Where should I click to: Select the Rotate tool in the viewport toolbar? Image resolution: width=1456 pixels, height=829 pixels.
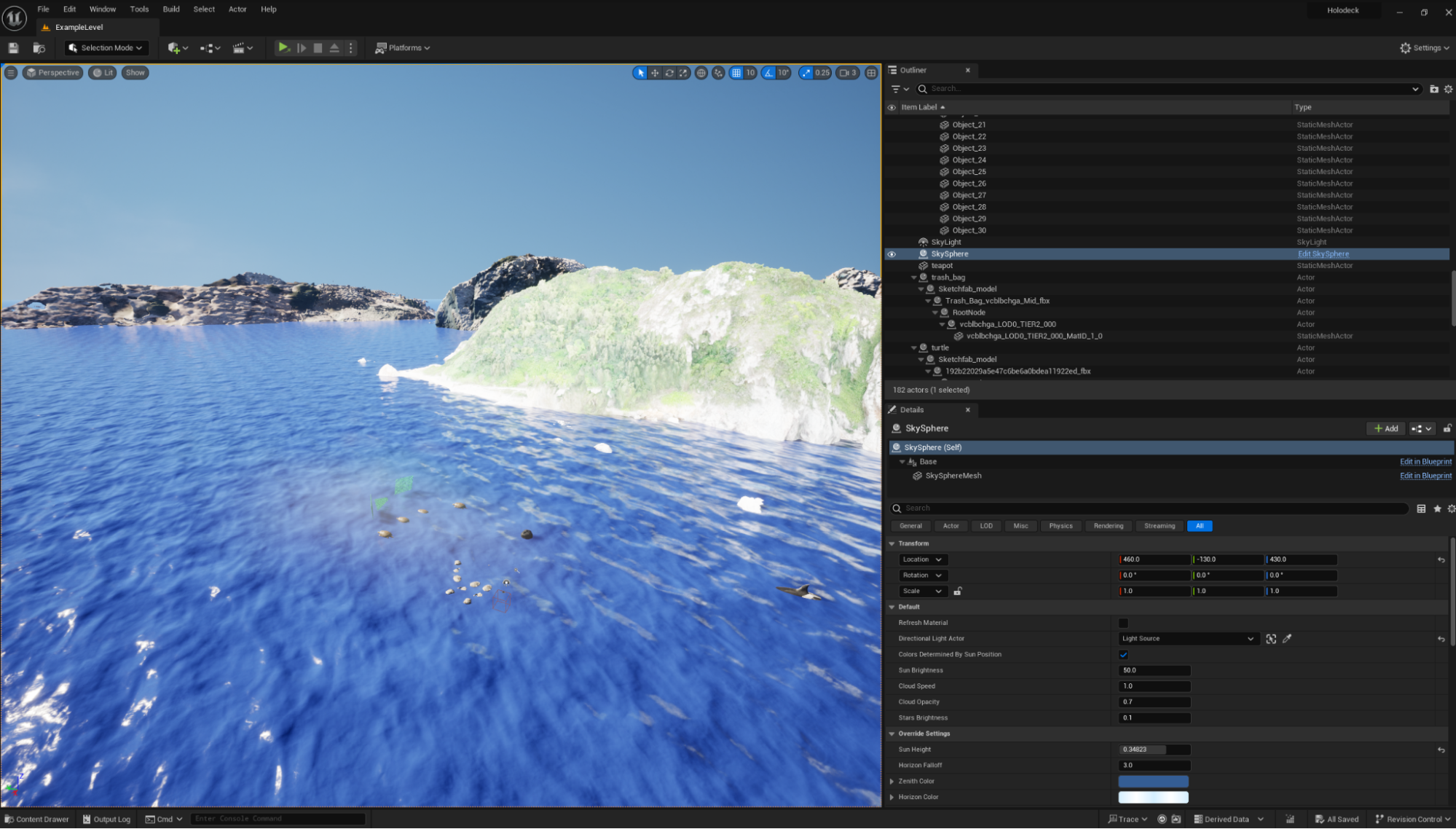pyautogui.click(x=669, y=73)
